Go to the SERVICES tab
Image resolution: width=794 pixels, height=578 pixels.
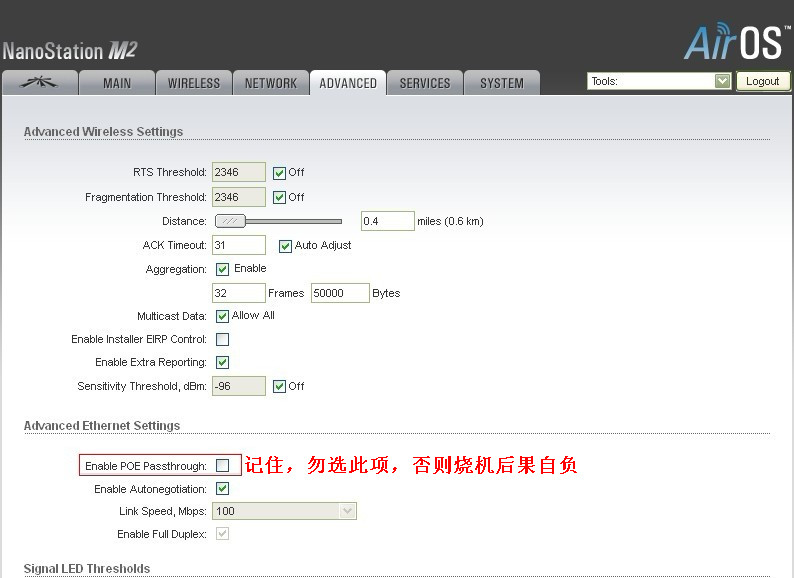(x=425, y=83)
